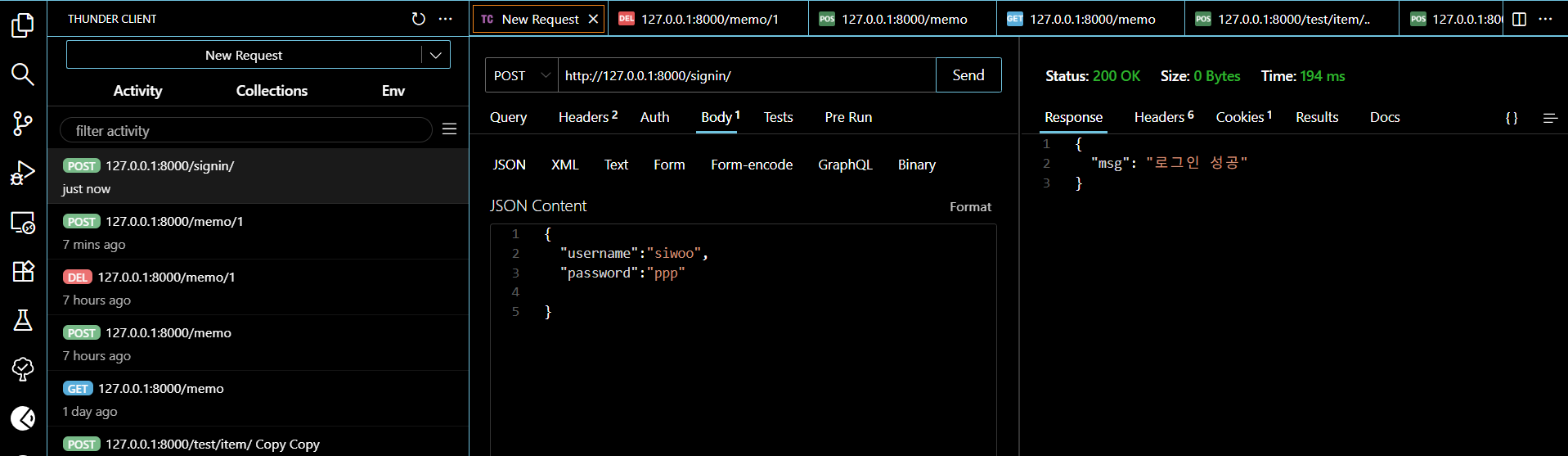Select POST test/item Copy Copy activity
The height and width of the screenshot is (456, 1568).
258,443
